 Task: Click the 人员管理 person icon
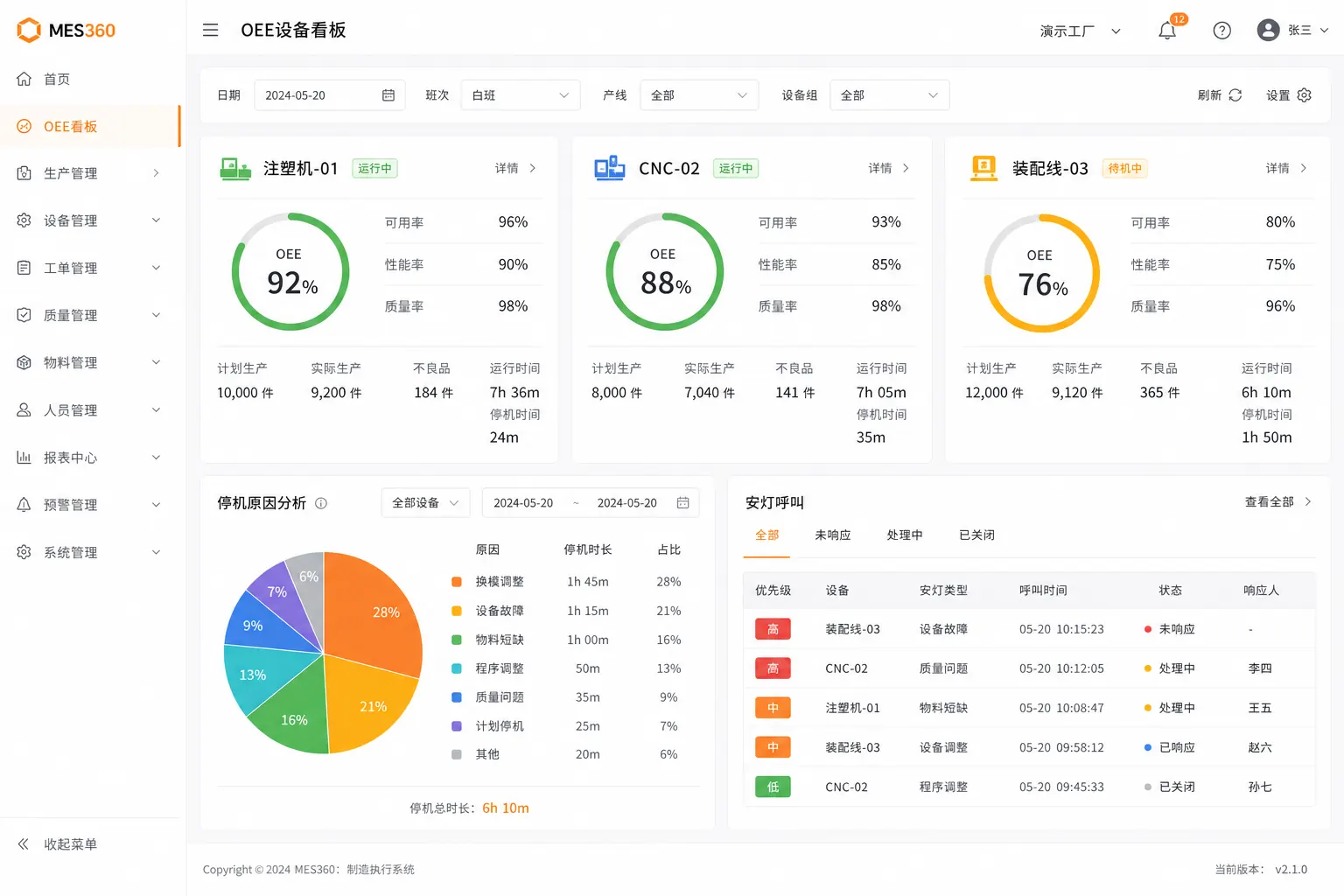pos(24,409)
